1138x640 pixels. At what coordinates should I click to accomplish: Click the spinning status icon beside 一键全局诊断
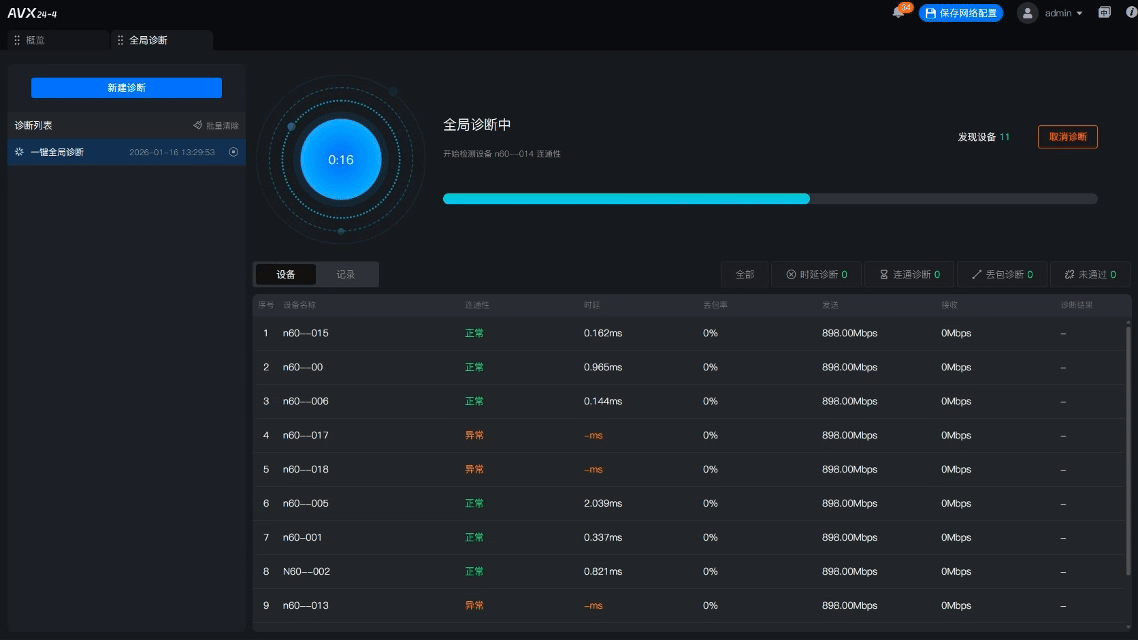[x=19, y=152]
